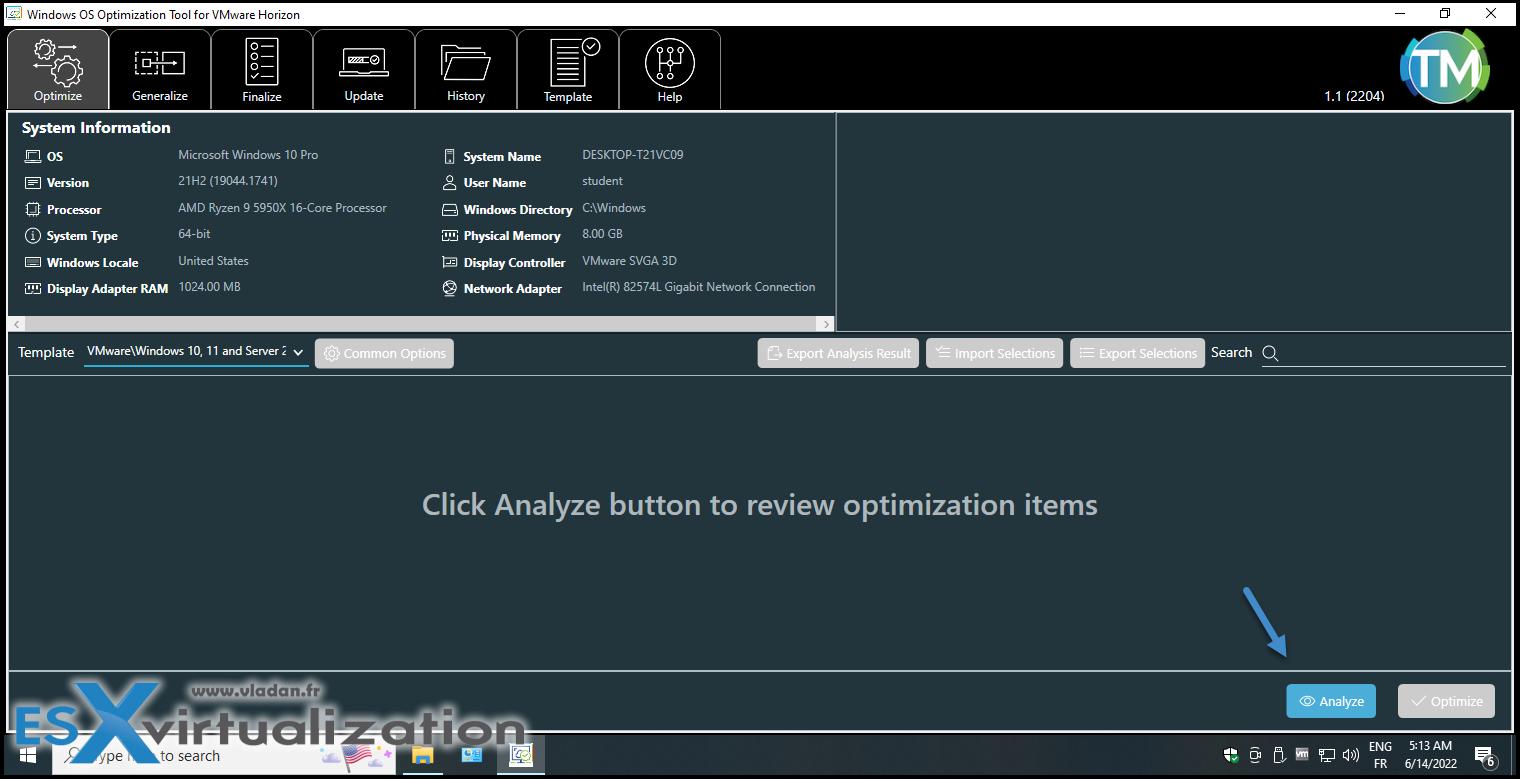
Task: Click the System Type info icon
Action: tap(32, 236)
